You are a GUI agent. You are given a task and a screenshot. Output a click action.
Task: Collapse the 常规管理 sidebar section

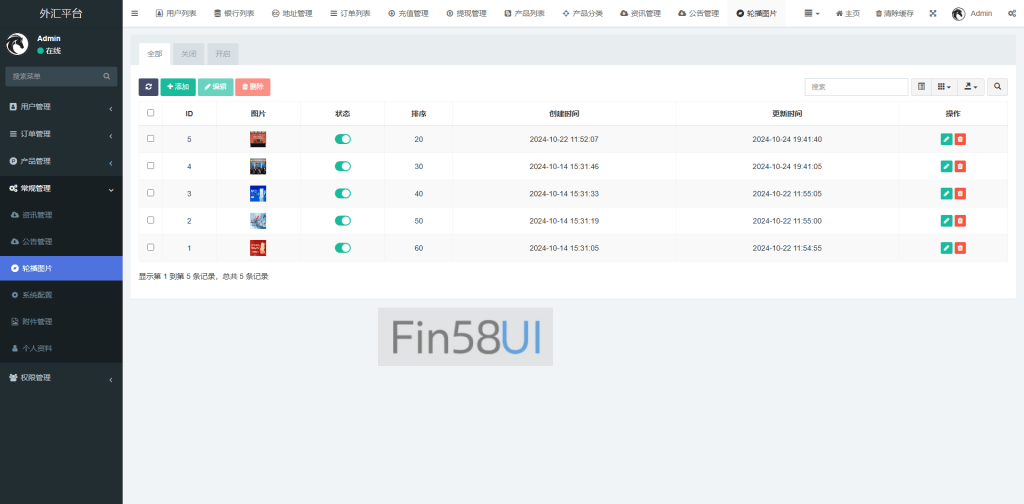click(61, 189)
